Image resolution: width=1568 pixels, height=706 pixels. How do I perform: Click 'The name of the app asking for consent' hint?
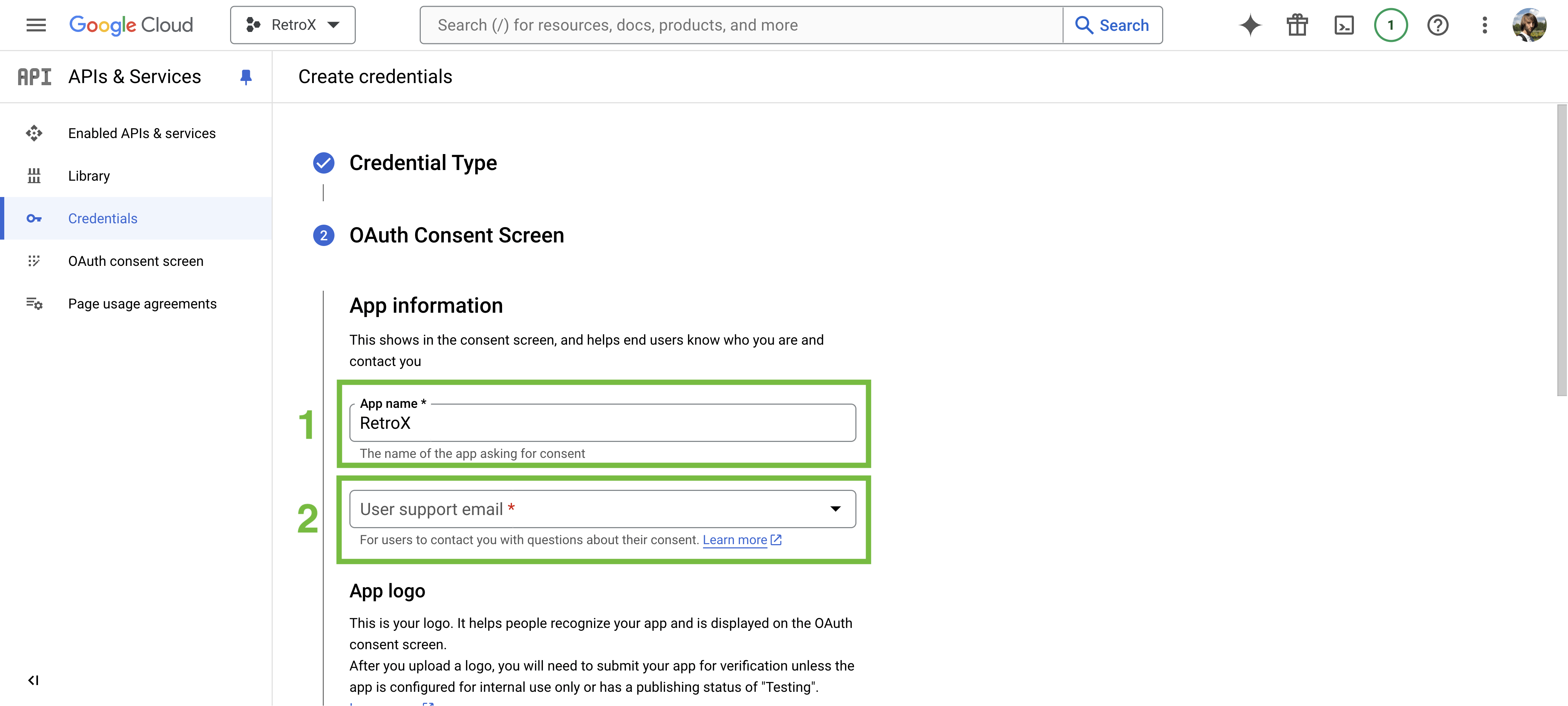(x=472, y=453)
